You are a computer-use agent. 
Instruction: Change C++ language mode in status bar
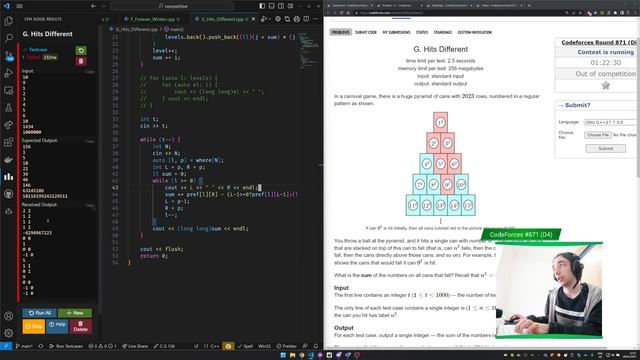coord(214,346)
